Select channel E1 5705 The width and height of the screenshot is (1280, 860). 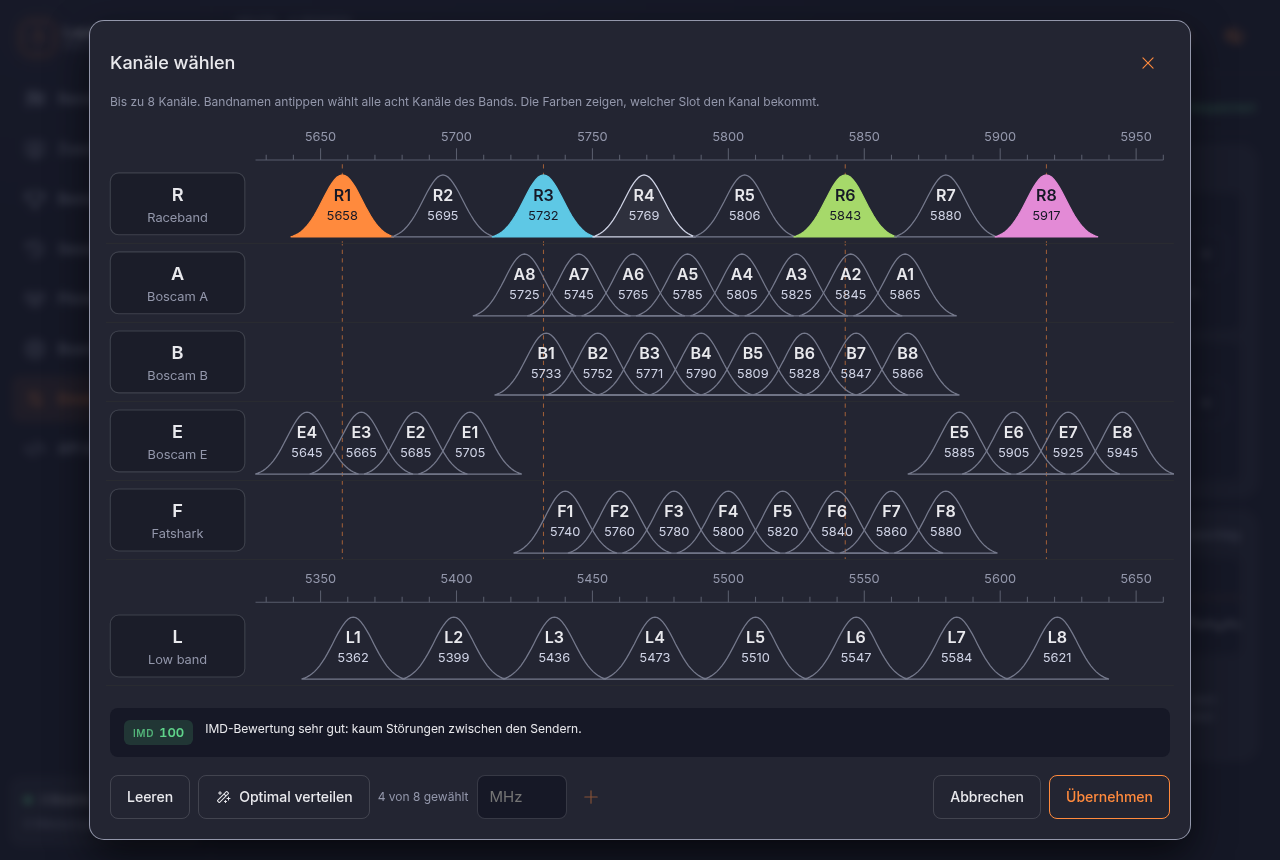(x=470, y=442)
